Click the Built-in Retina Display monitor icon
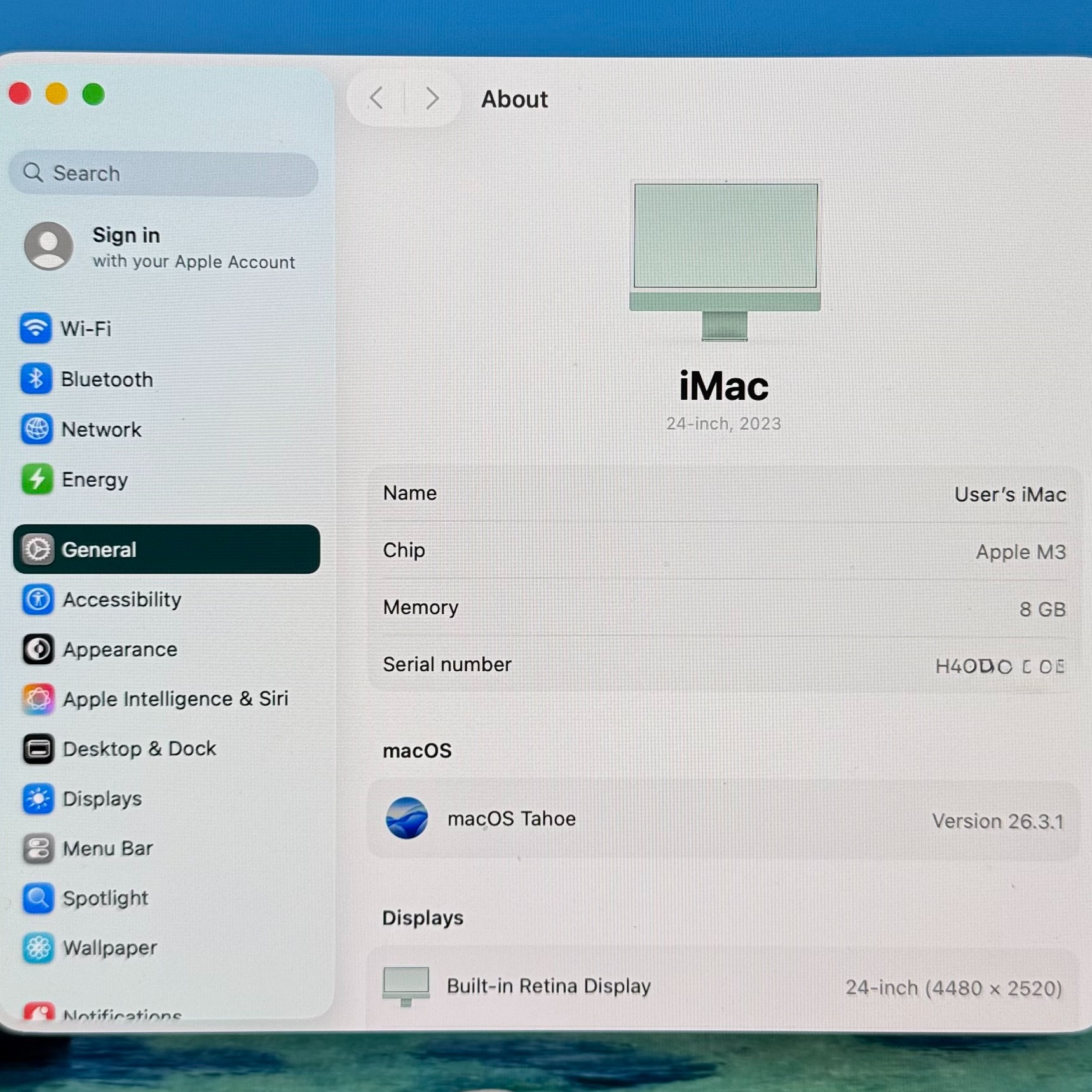 click(406, 986)
